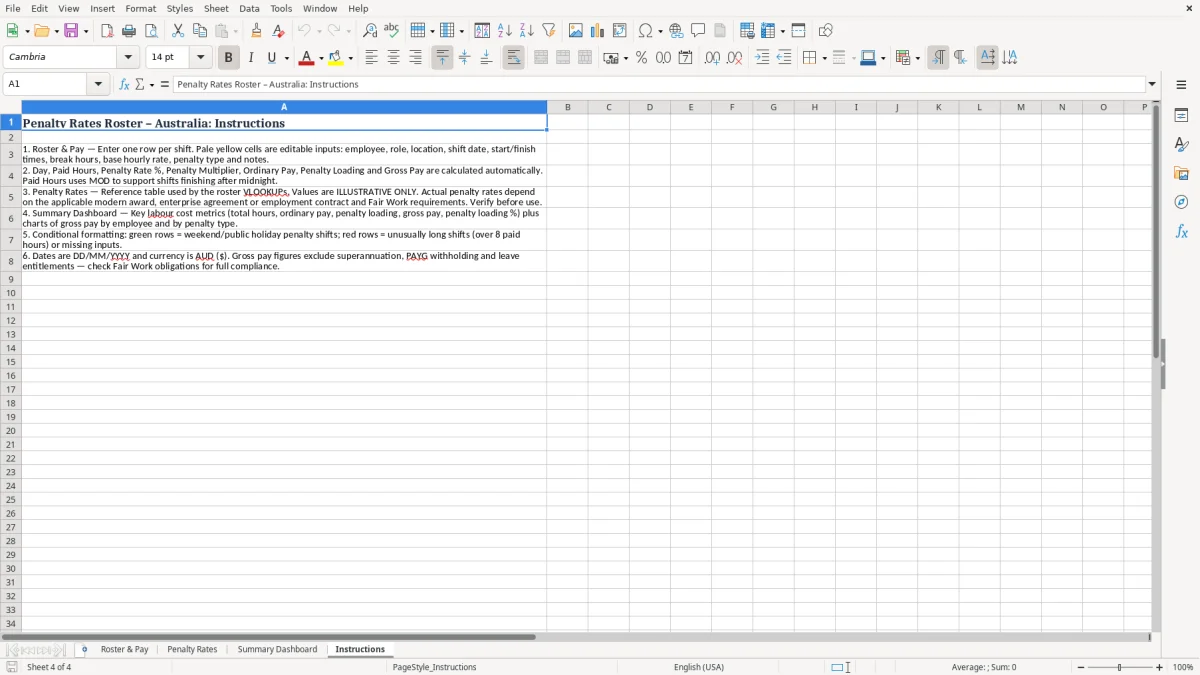
Task: Click the AutoFilter funnel icon
Action: [x=549, y=31]
